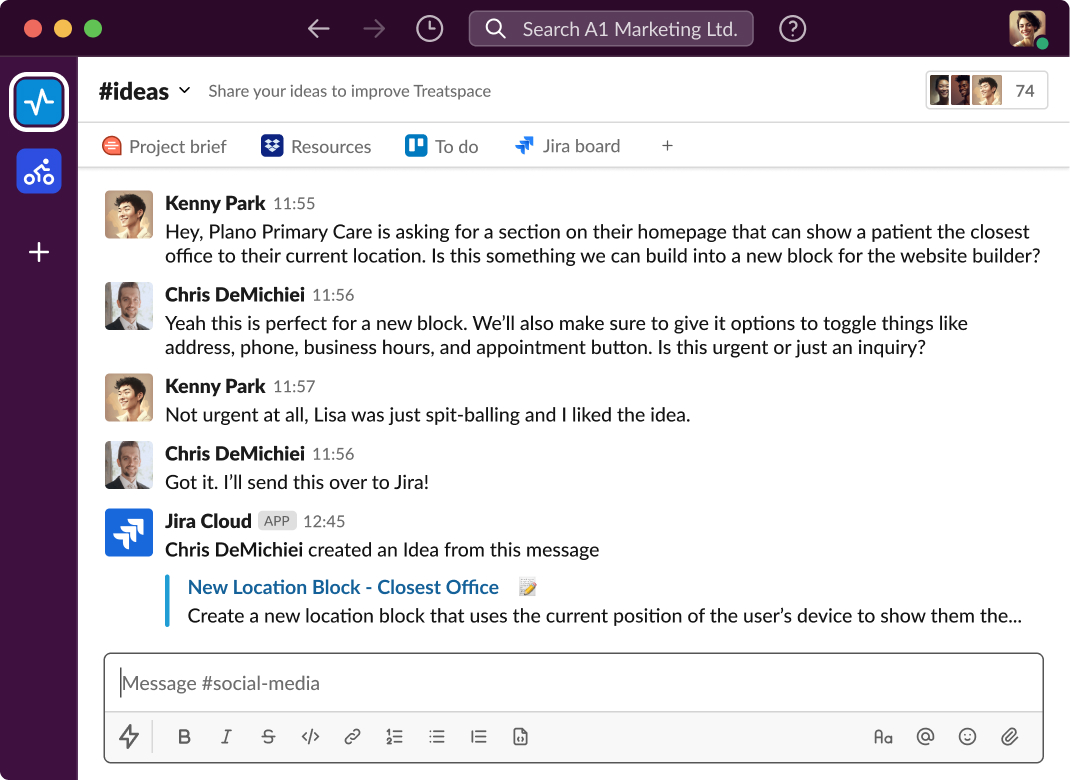1070x780 pixels.
Task: Toggle strikethrough formatting
Action: pyautogui.click(x=268, y=736)
